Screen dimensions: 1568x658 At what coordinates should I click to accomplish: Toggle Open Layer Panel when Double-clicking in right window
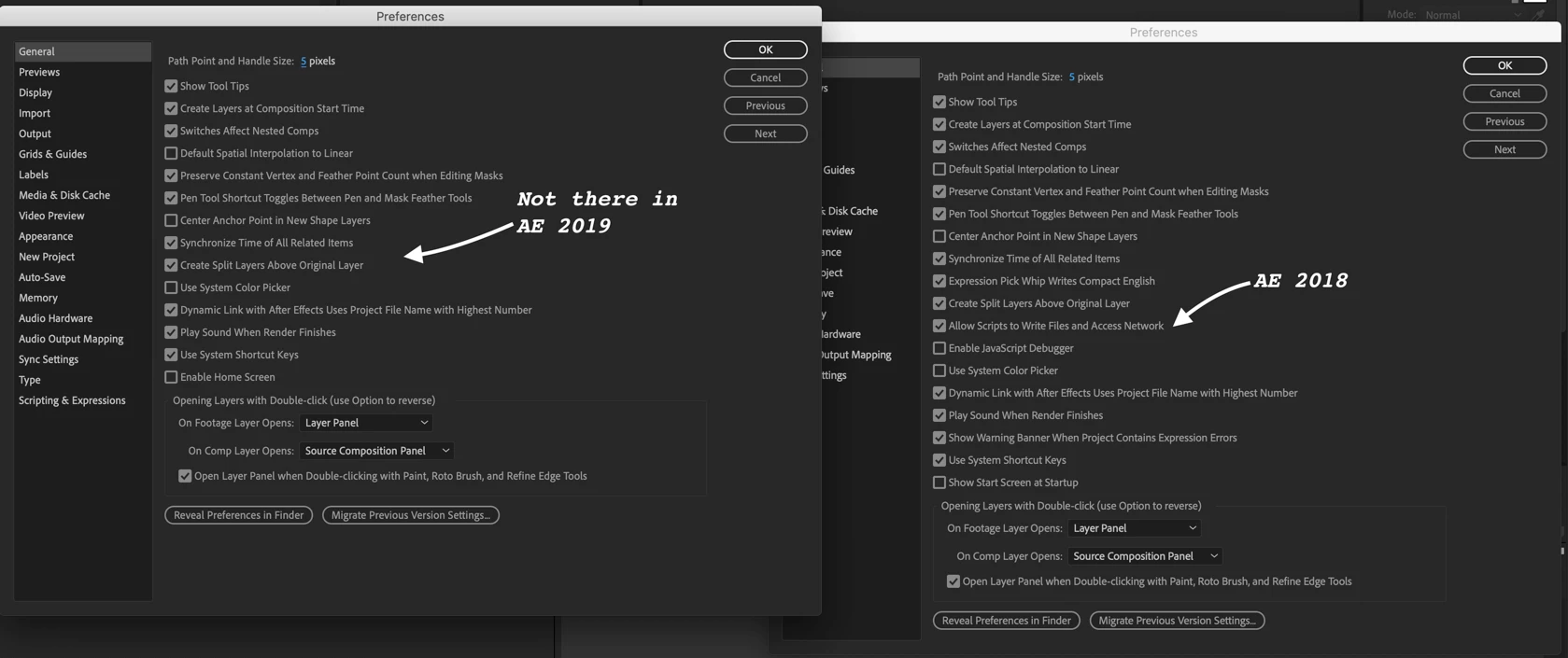(x=954, y=581)
